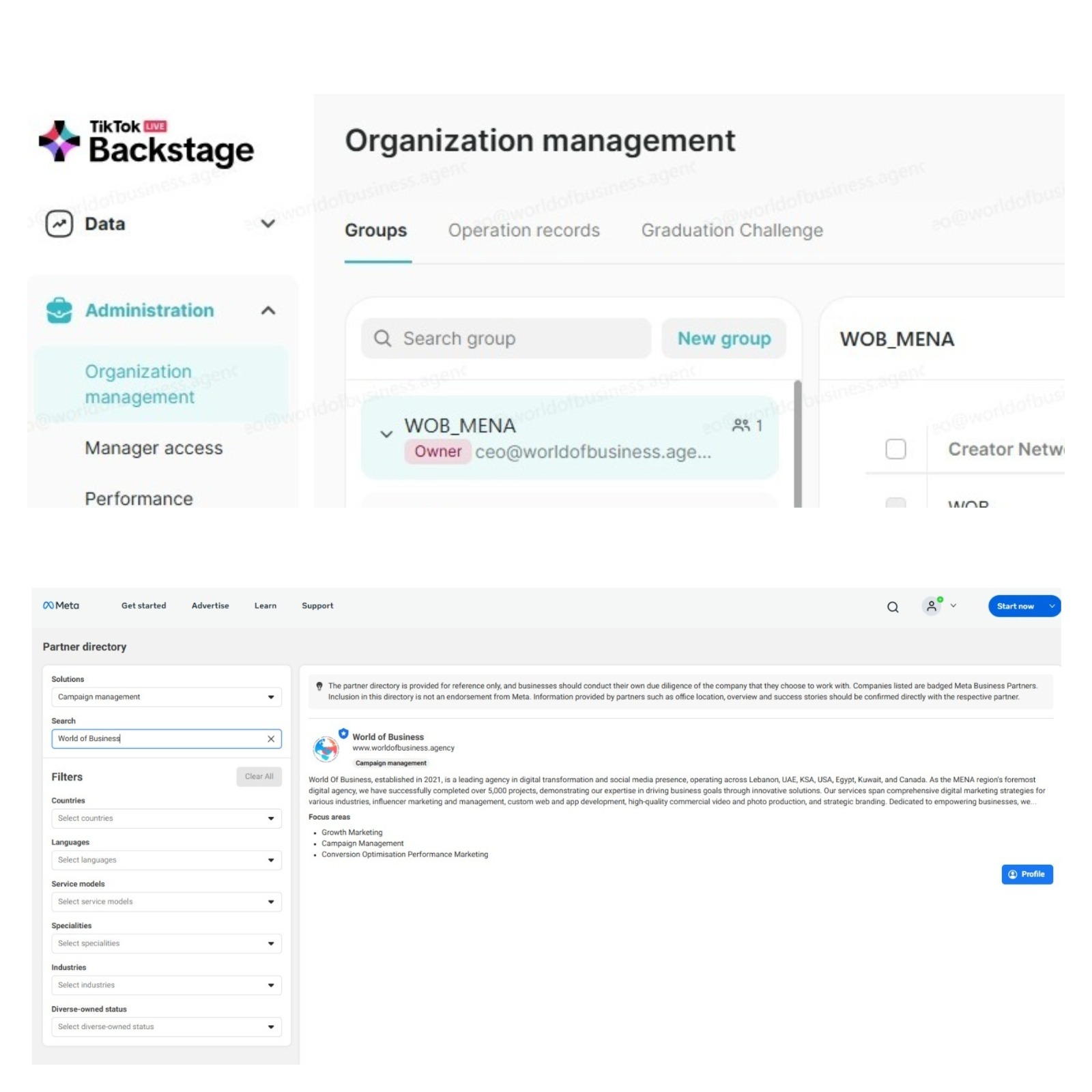The image size is (1092, 1092).
Task: Switch to Operation records tab
Action: click(523, 231)
